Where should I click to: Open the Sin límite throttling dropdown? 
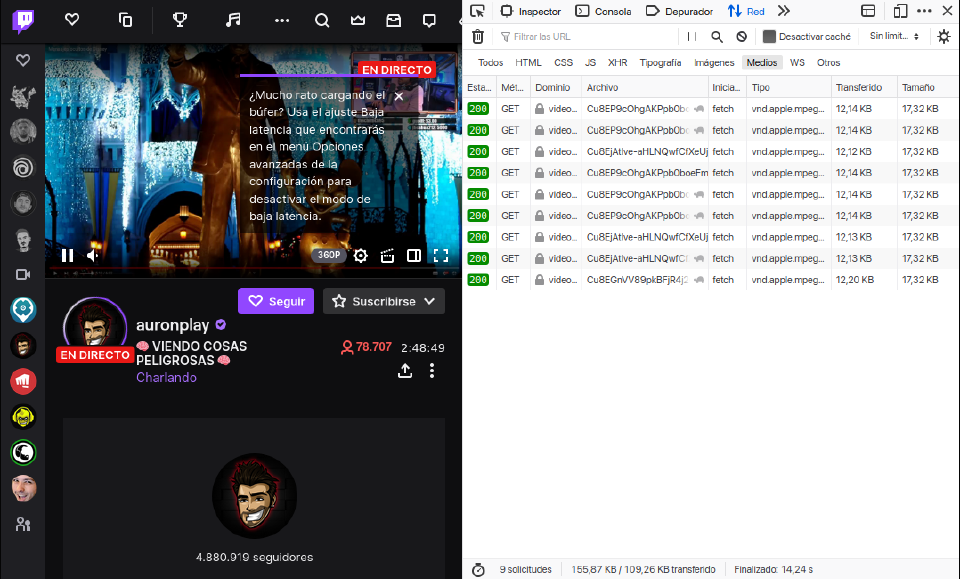tap(894, 37)
